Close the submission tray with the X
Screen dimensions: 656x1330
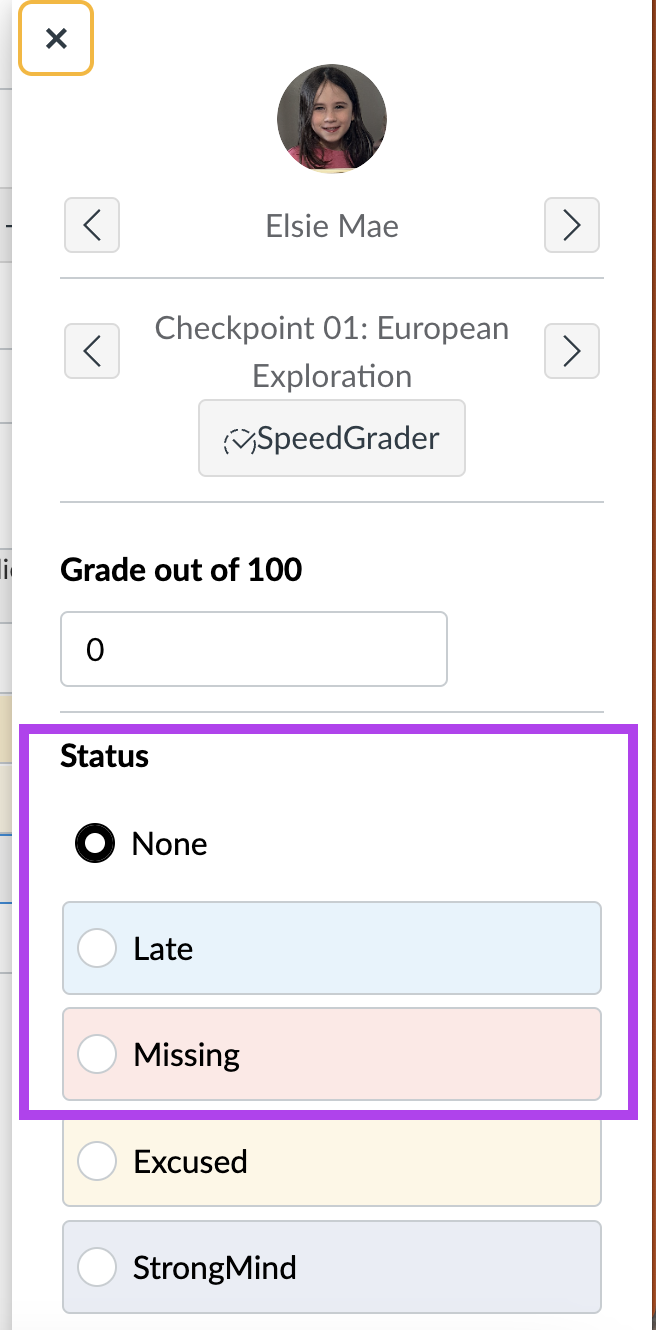tap(56, 39)
